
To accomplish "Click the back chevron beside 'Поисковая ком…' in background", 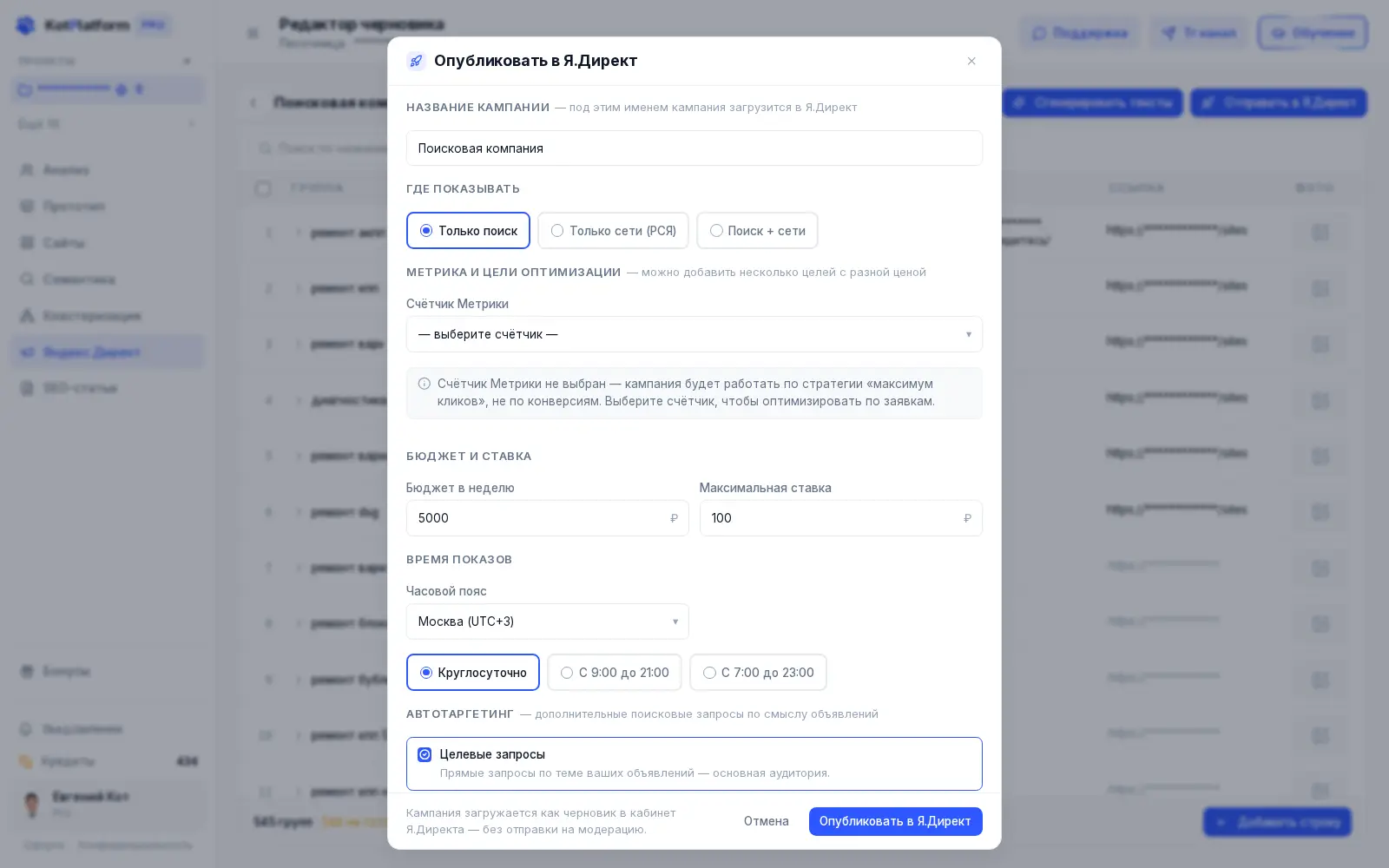I will tap(253, 102).
